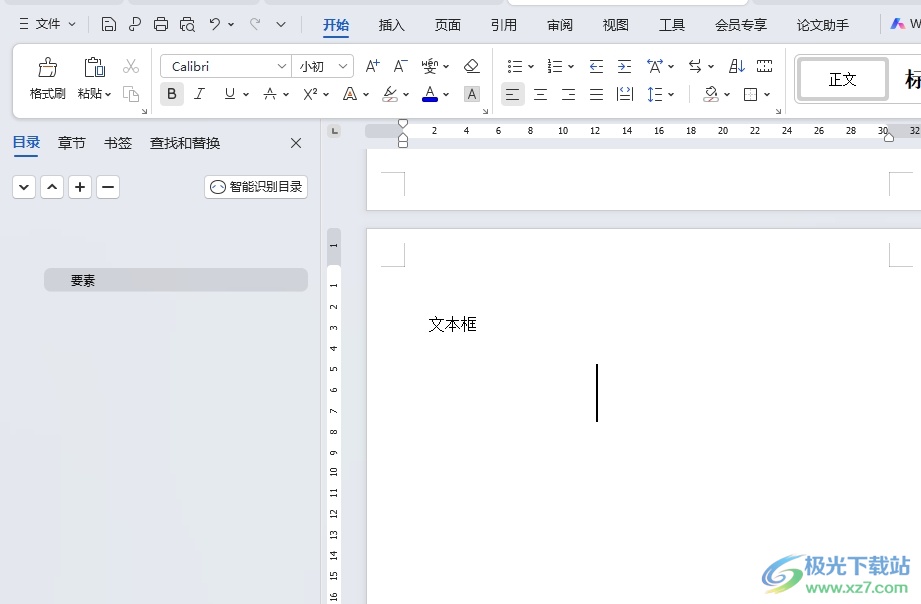921x604 pixels.
Task: Click the Decrease Indent icon
Action: tap(596, 66)
